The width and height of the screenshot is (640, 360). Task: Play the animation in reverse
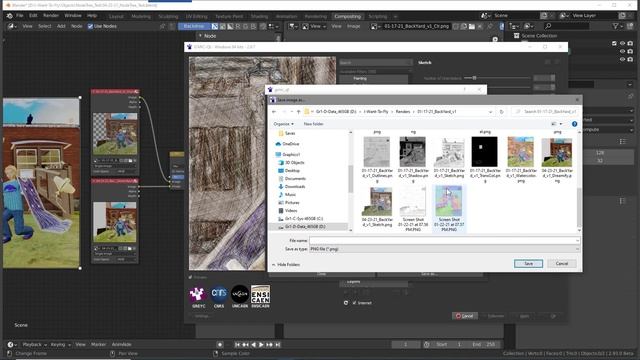[x=253, y=345]
